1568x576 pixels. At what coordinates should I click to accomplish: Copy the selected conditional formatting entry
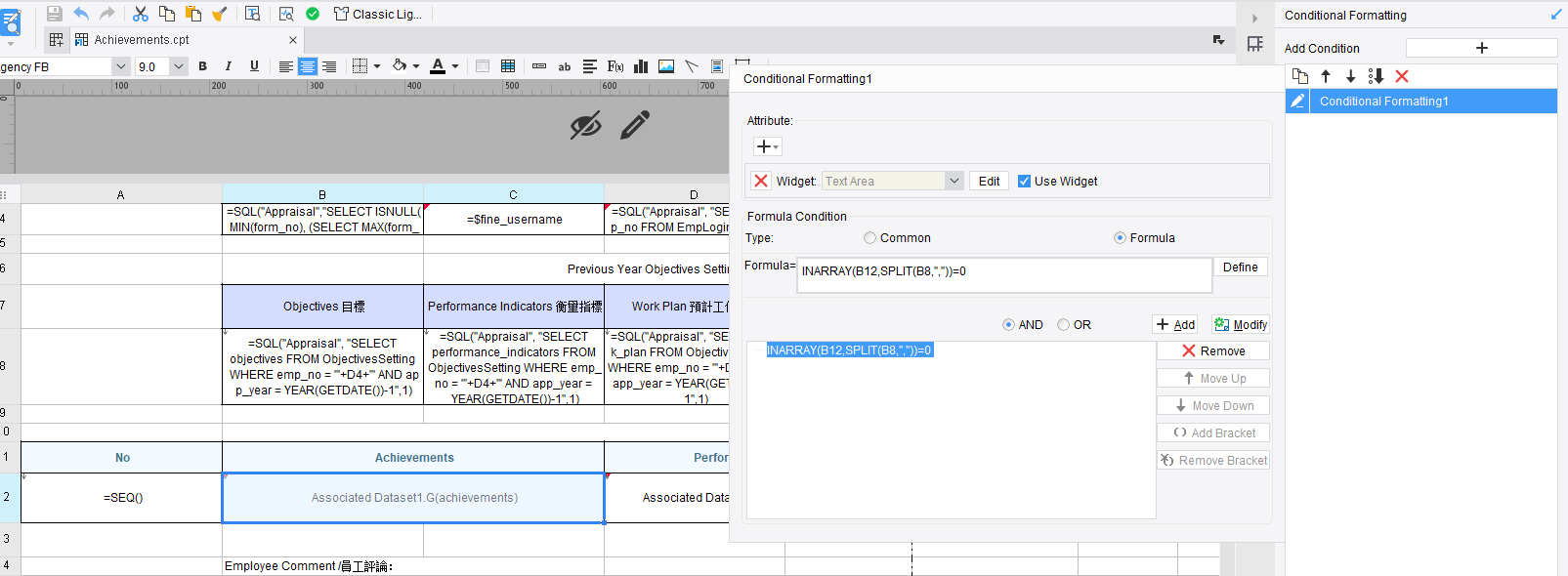point(1299,76)
